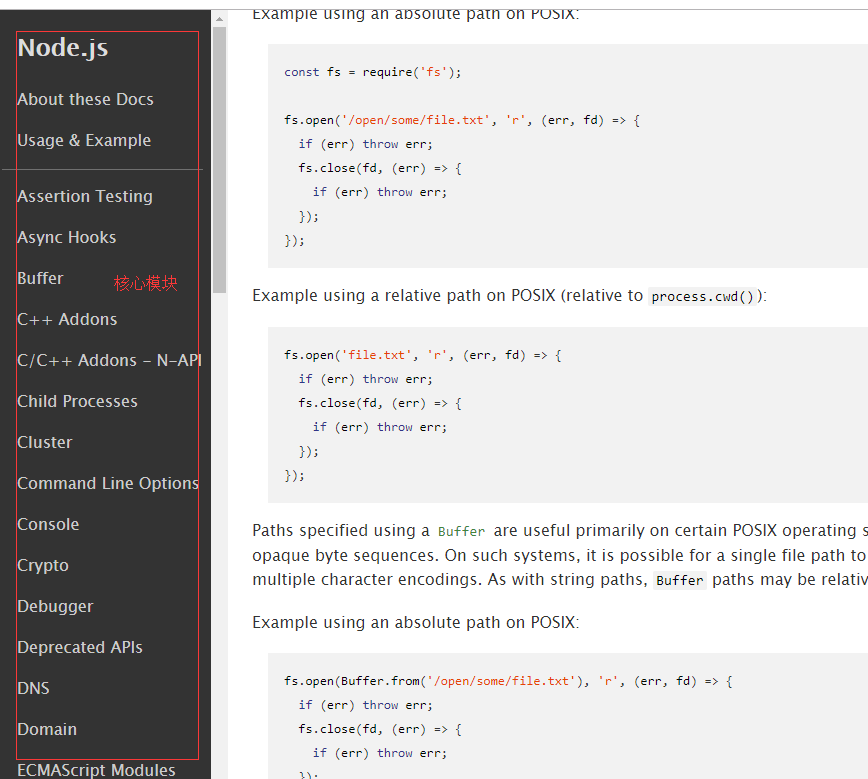The image size is (868, 779).
Task: Click the inline Buffer code before 'paths may be'
Action: pos(680,580)
